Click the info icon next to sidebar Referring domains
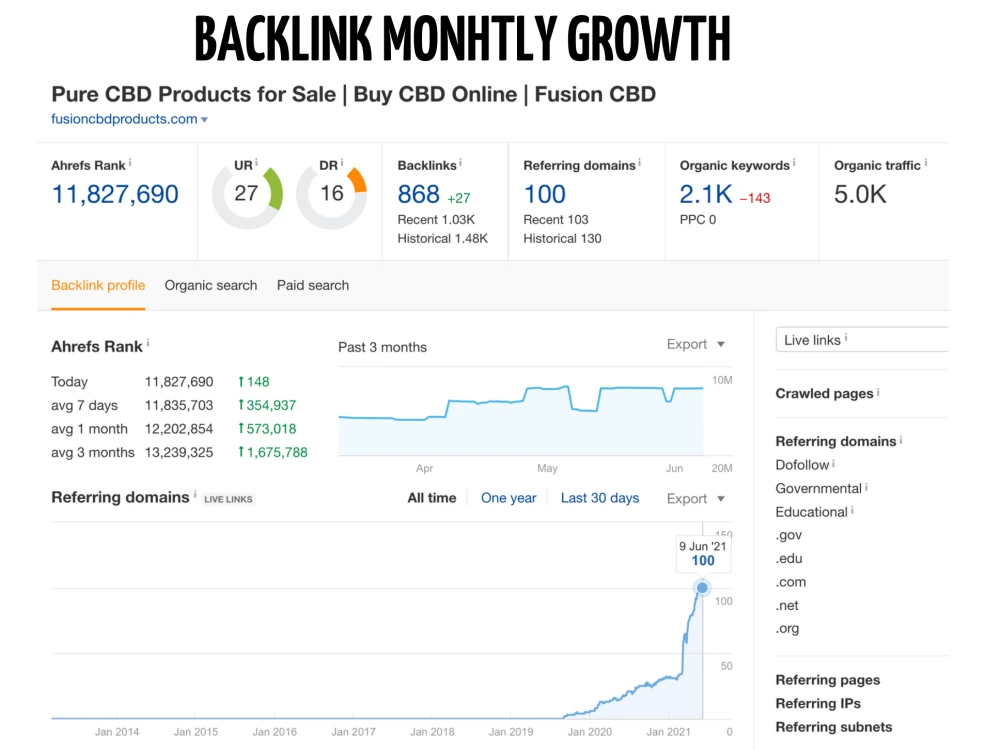Viewport: 1000px width, 750px height. tap(901, 440)
